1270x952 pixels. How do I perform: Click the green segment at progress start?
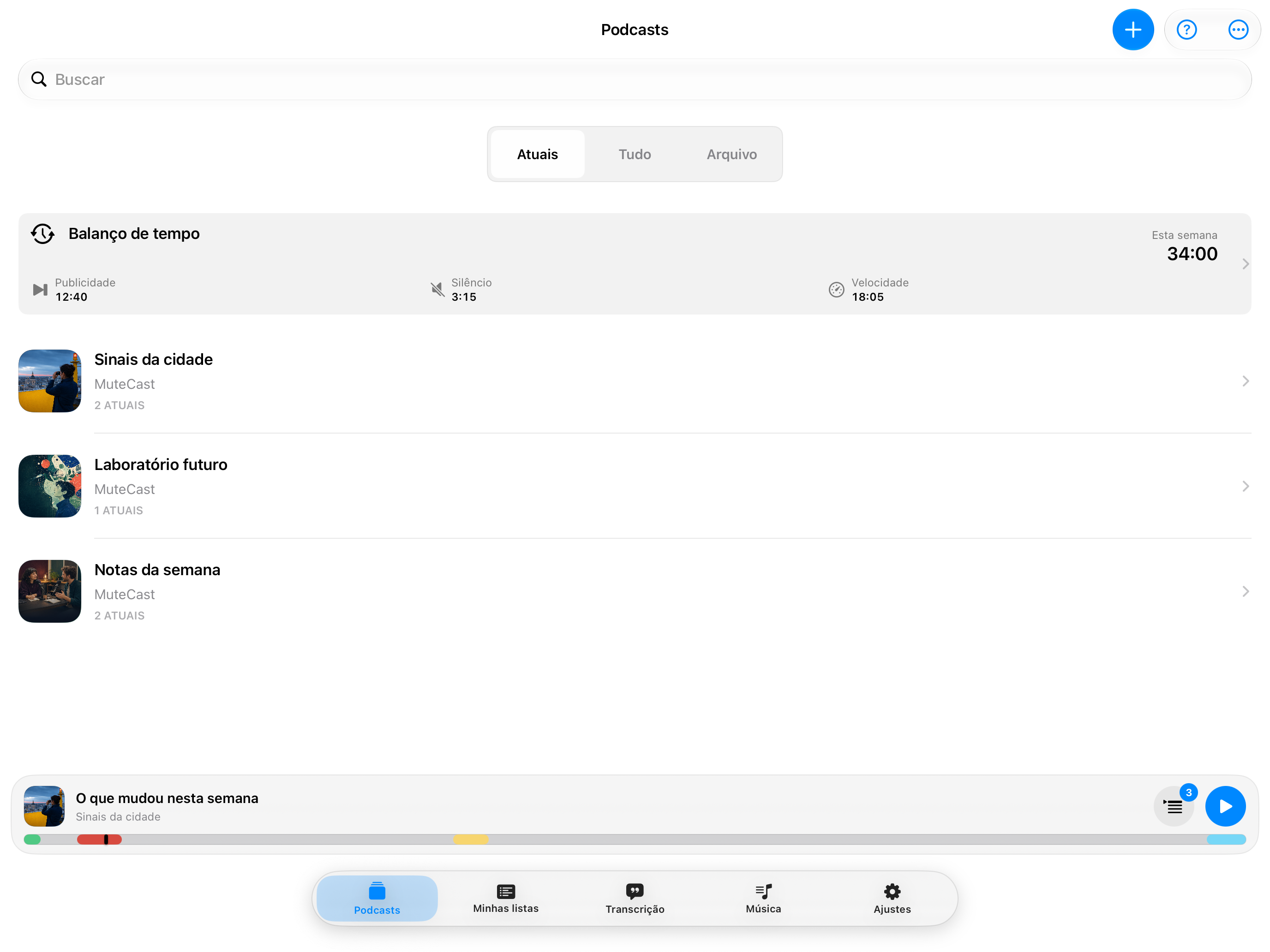(x=32, y=839)
